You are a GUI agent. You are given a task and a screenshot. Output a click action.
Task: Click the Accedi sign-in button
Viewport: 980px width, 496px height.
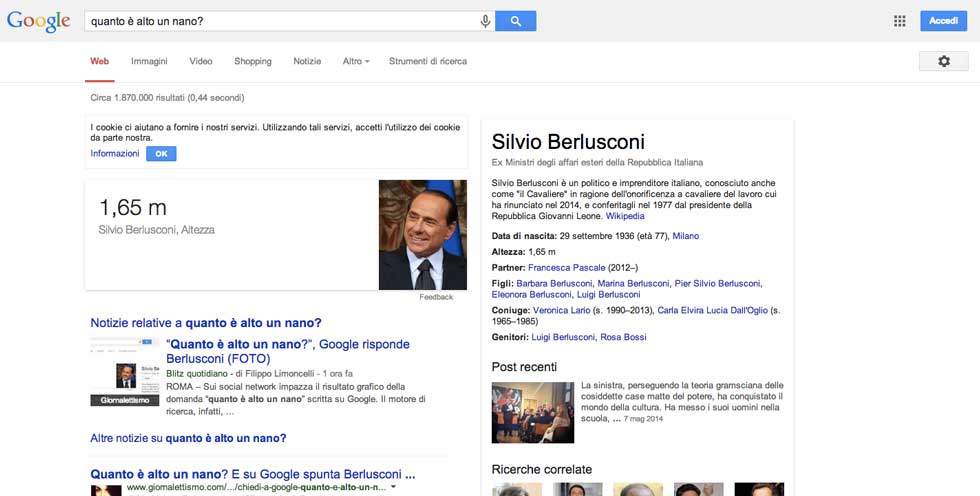(x=943, y=21)
